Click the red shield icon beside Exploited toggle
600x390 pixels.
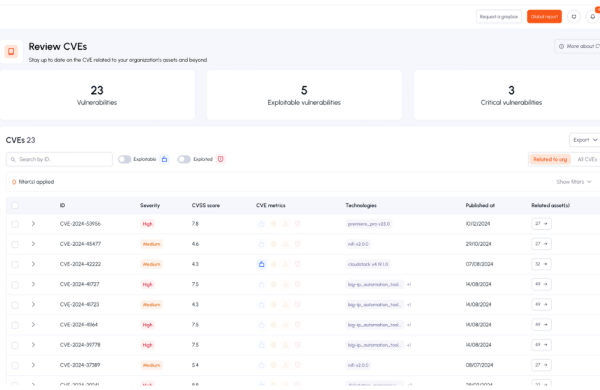point(220,159)
